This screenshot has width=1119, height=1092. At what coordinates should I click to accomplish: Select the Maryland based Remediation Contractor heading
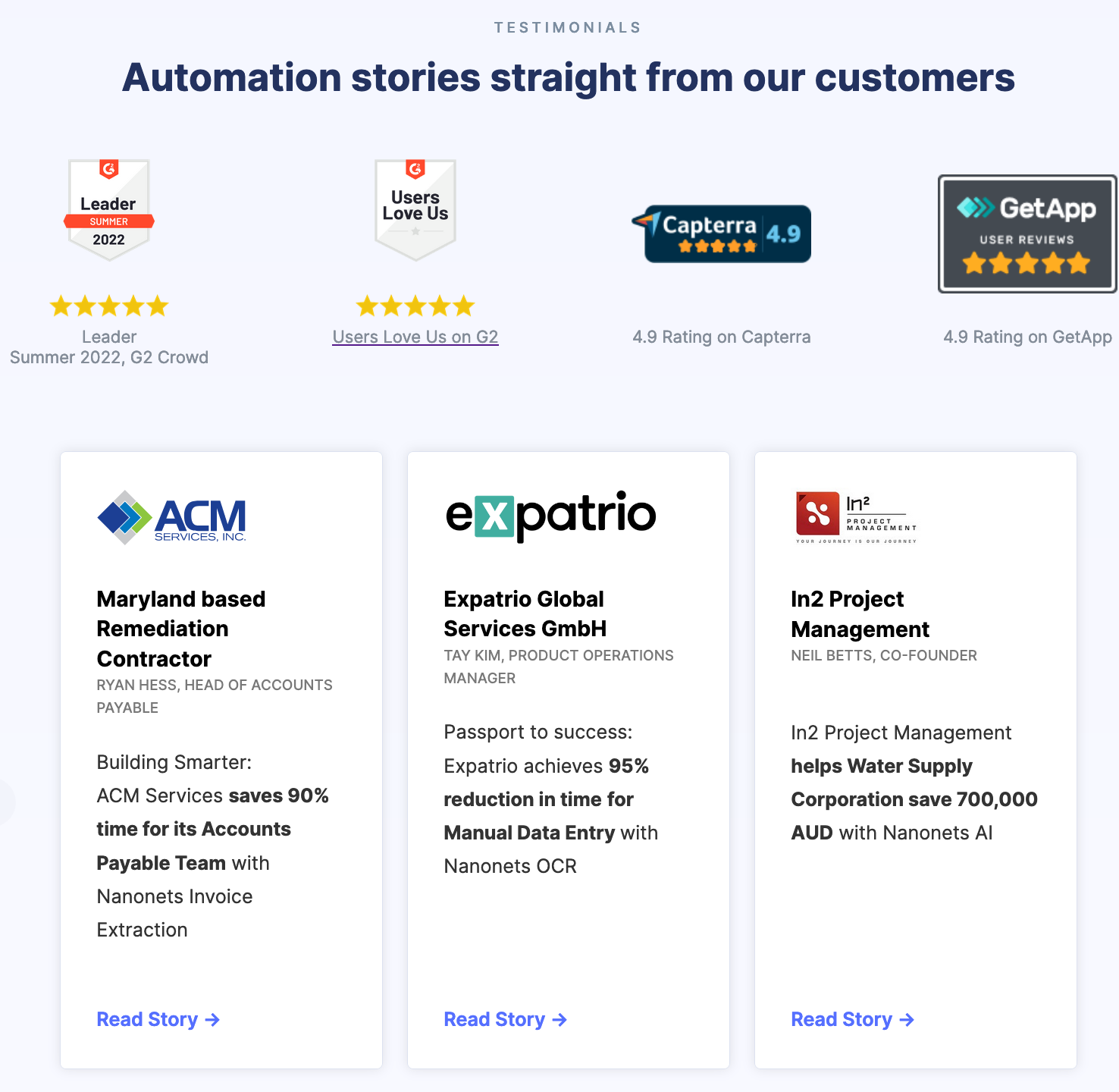coord(180,629)
